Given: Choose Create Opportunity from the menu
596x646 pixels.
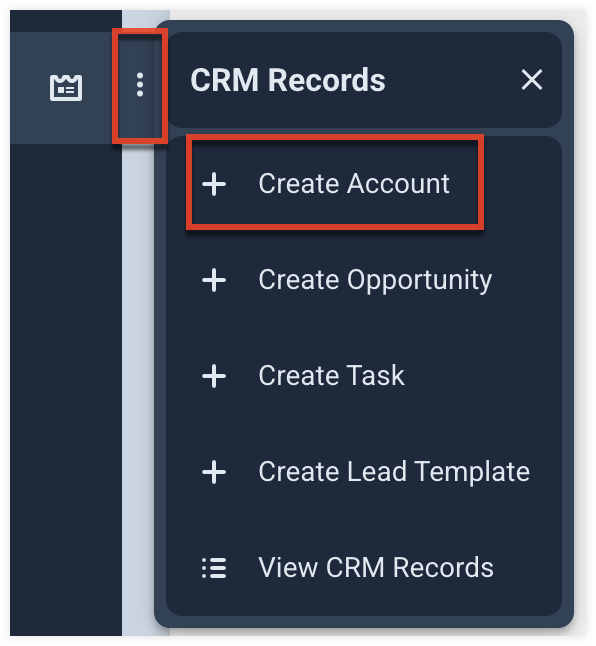Looking at the screenshot, I should 375,280.
